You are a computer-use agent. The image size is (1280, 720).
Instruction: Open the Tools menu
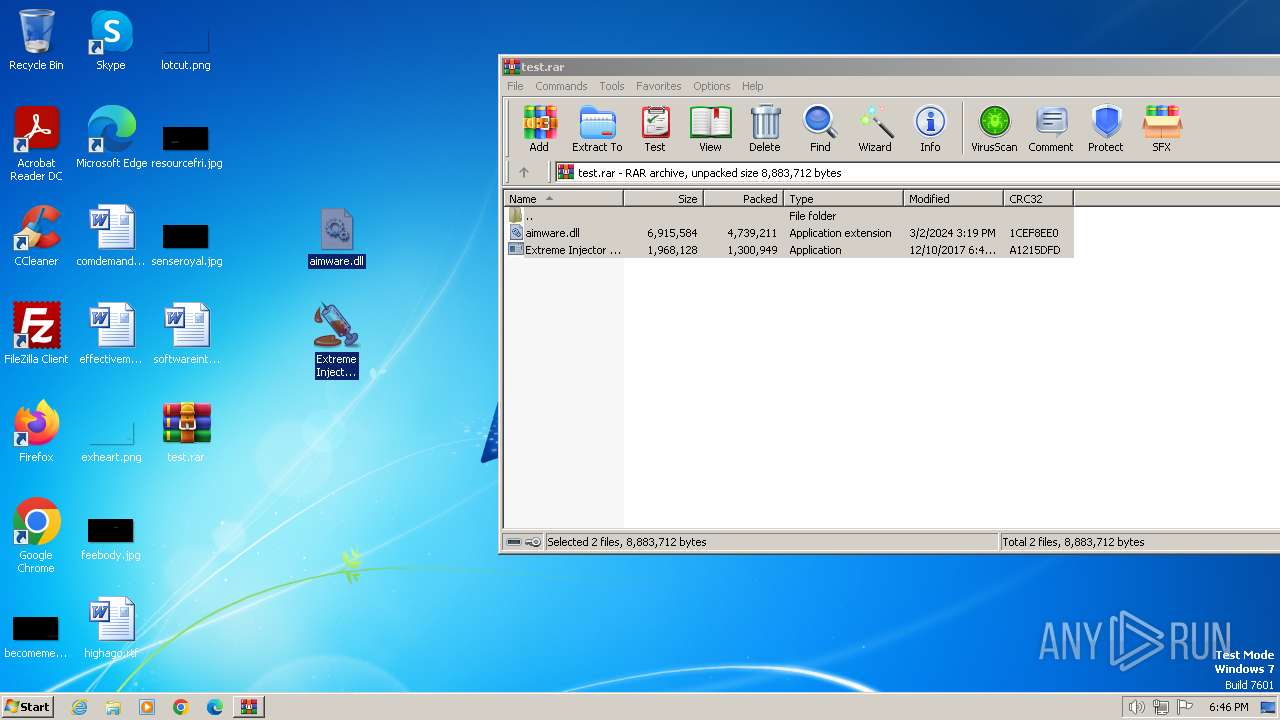tap(612, 86)
